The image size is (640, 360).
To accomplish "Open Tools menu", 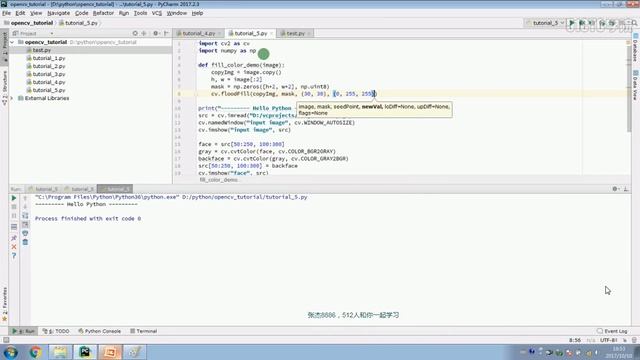I will click(140, 13).
